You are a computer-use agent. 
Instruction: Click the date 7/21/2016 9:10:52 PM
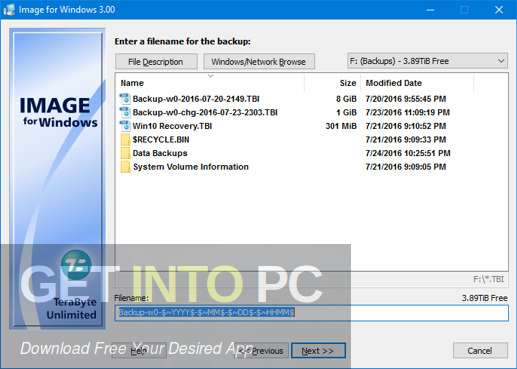tap(406, 126)
